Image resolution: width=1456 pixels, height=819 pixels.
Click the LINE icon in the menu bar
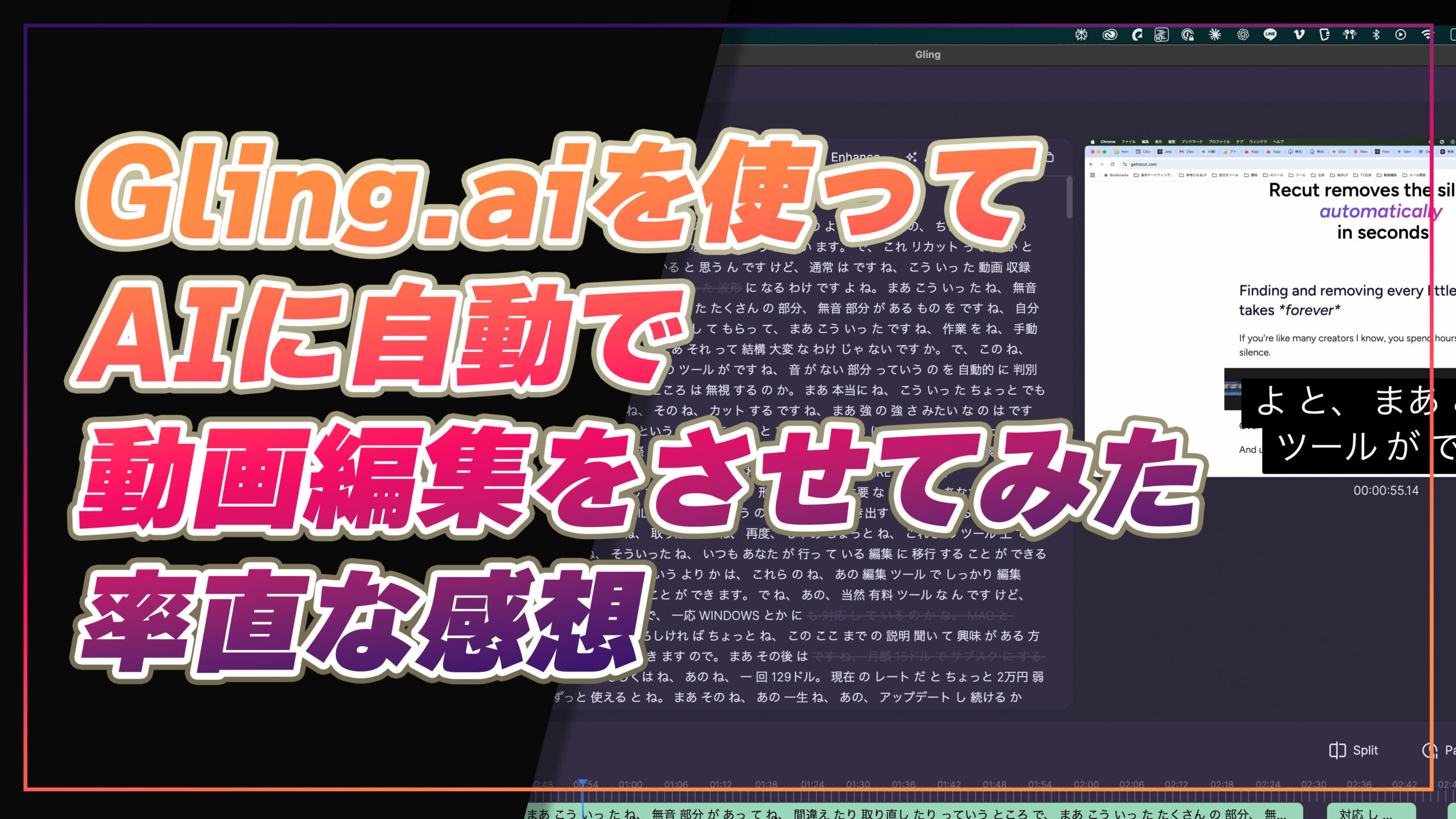click(x=1270, y=35)
